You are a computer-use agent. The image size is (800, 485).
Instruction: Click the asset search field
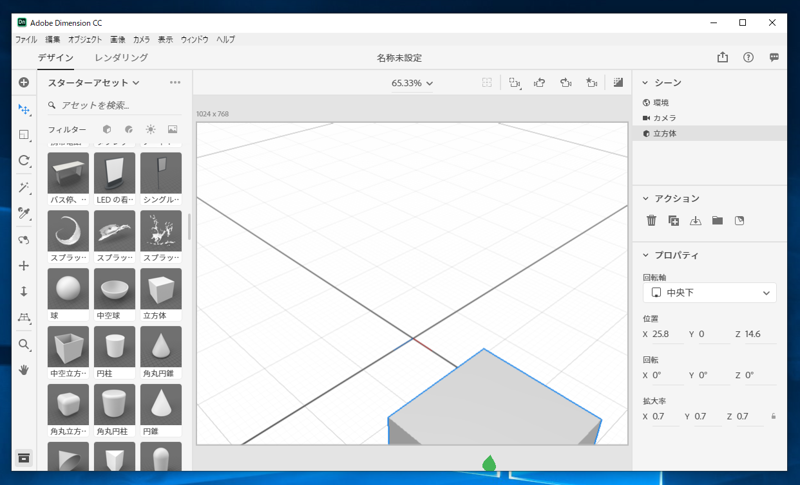pos(115,106)
